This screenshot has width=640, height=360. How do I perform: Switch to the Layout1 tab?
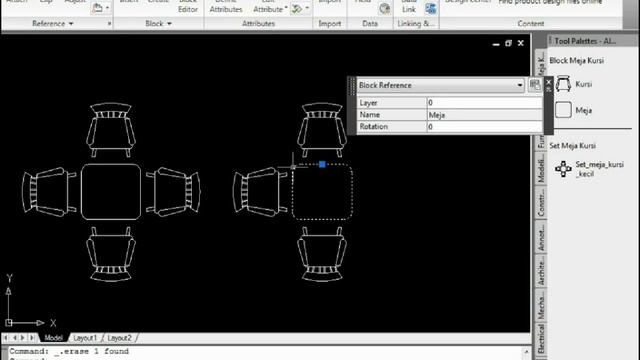(x=85, y=338)
